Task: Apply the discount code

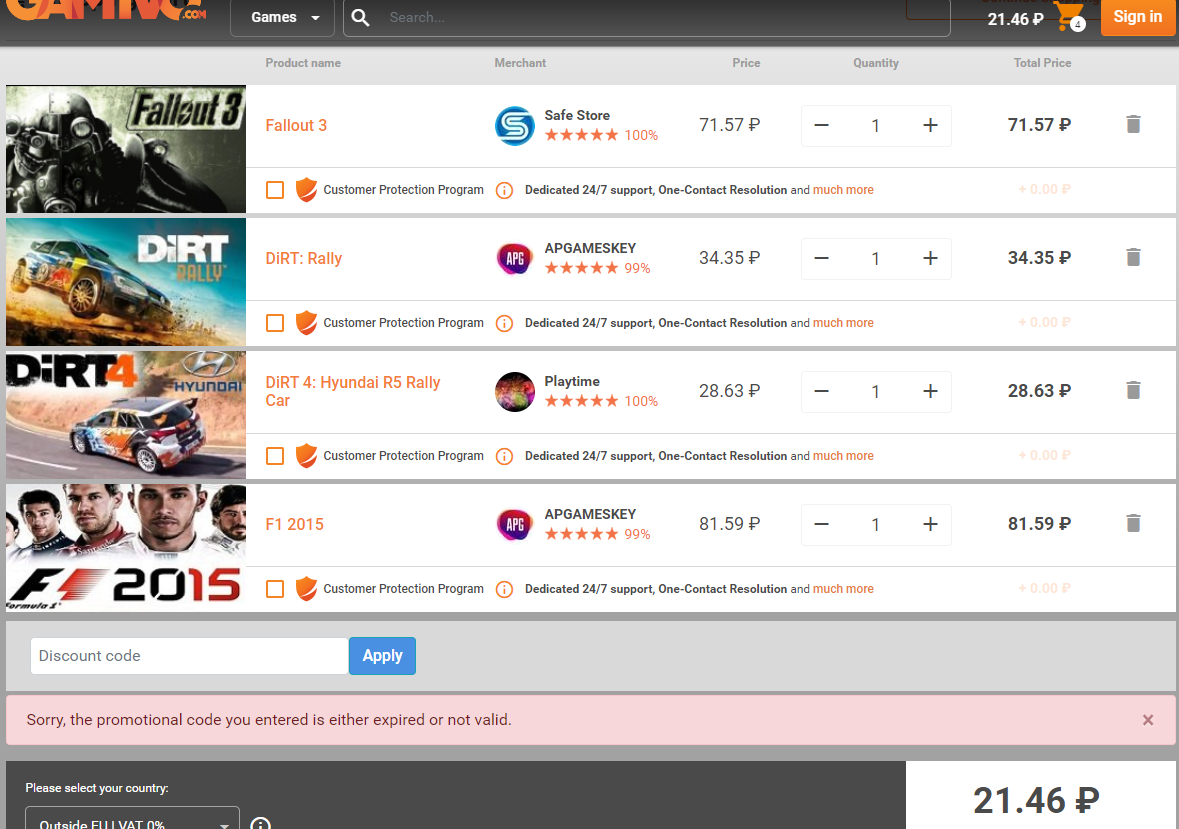Action: click(x=382, y=656)
